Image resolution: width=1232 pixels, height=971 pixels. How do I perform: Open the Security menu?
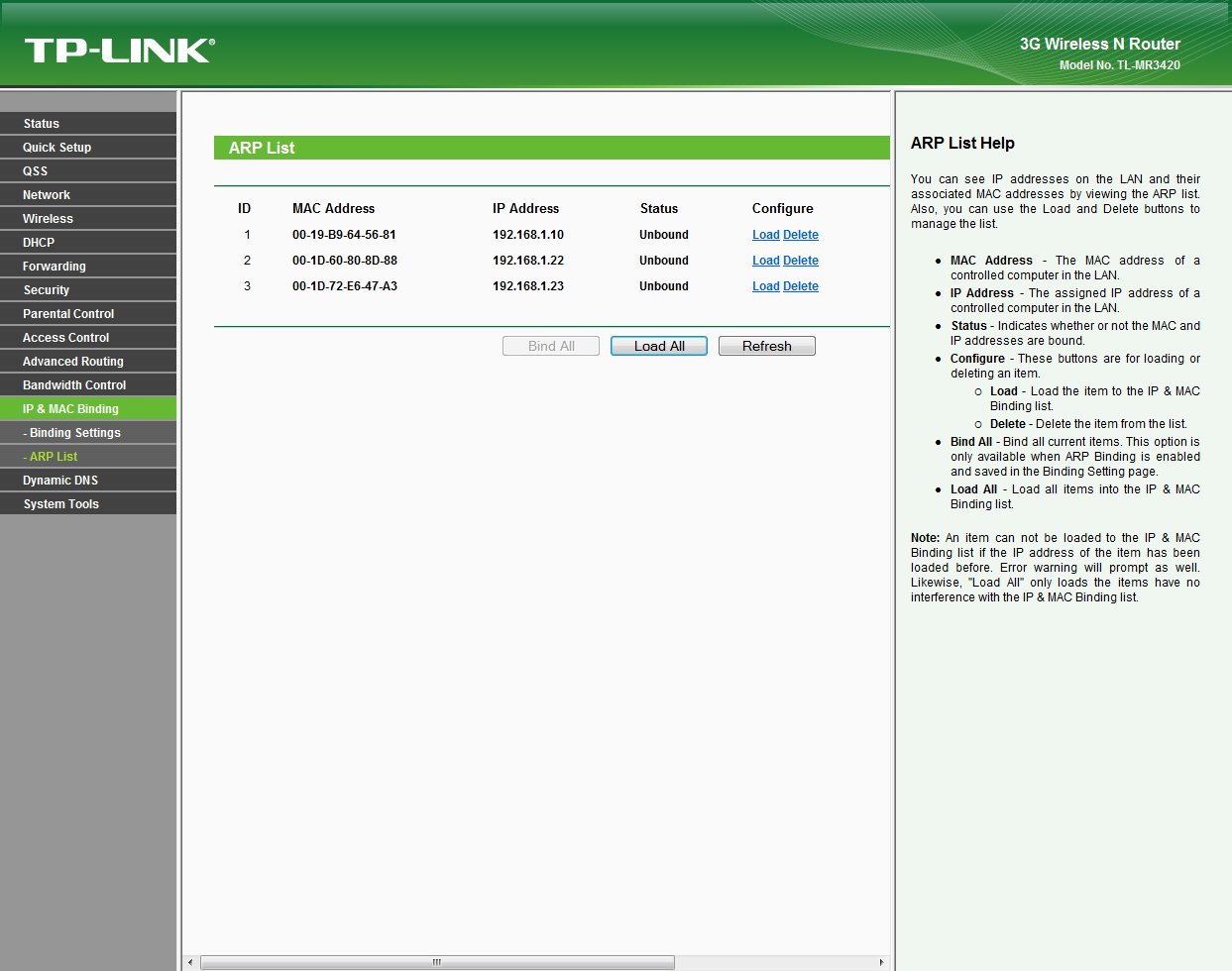pos(88,290)
